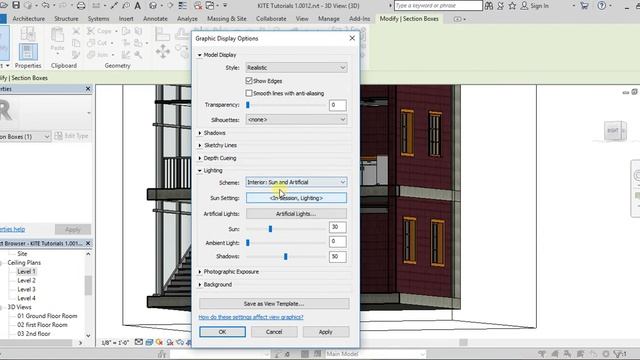Click Sign In user icon

pyautogui.click(x=524, y=6)
